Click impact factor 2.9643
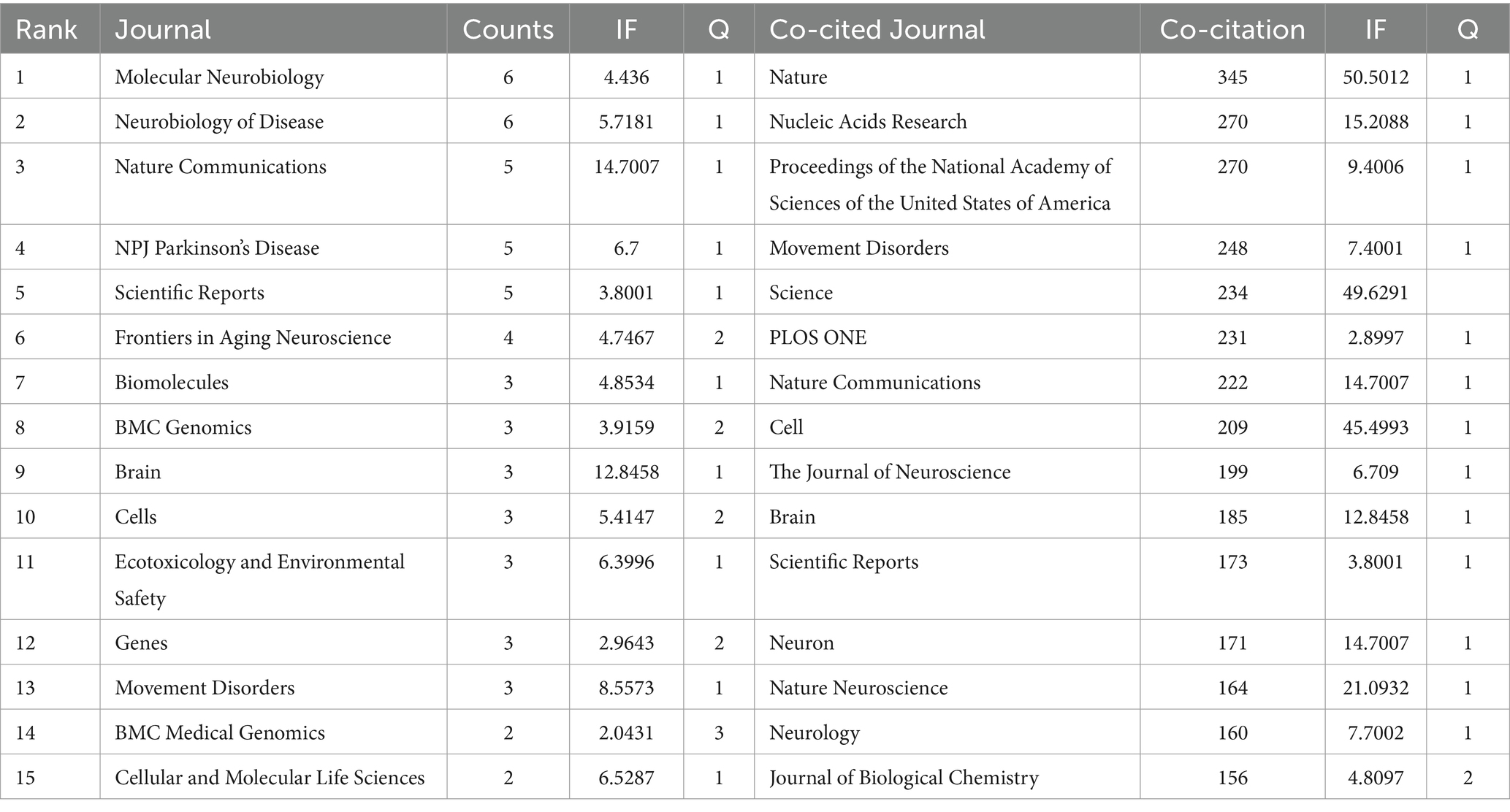Image resolution: width=1510 pixels, height=812 pixels. 626,643
